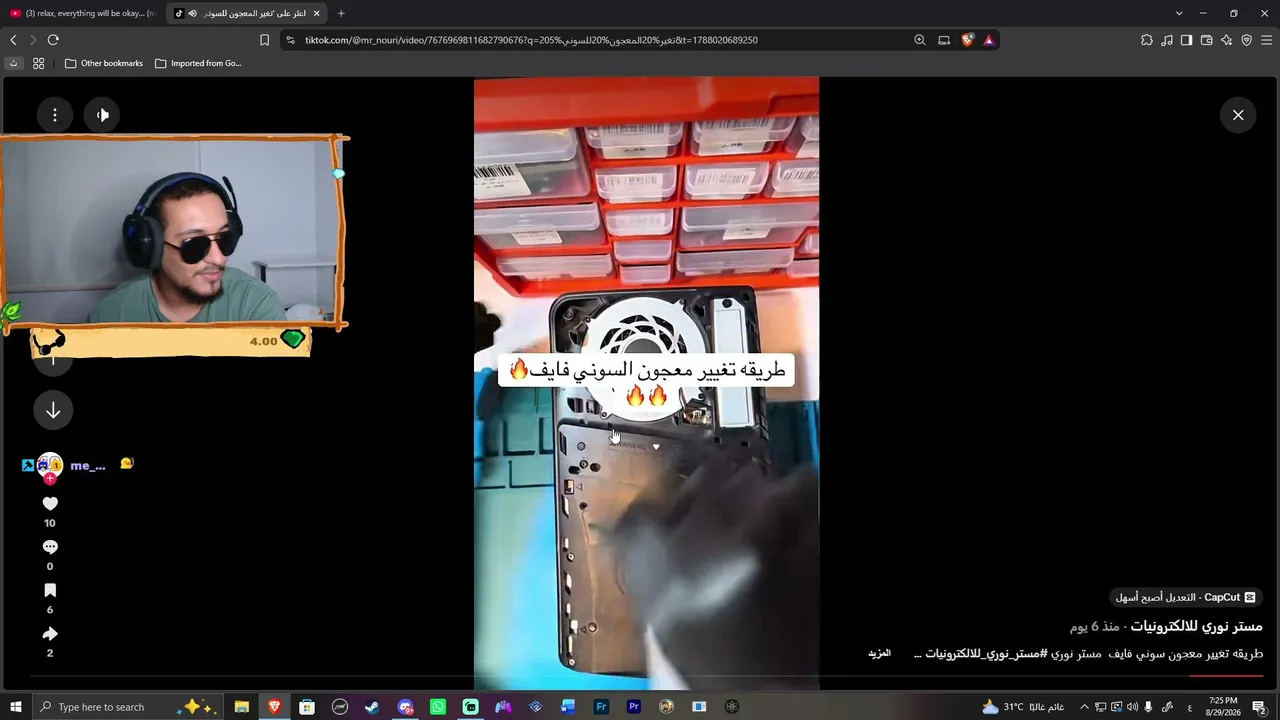This screenshot has height=720, width=1280.
Task: Open the Brave Wallet
Action: (x=1206, y=40)
